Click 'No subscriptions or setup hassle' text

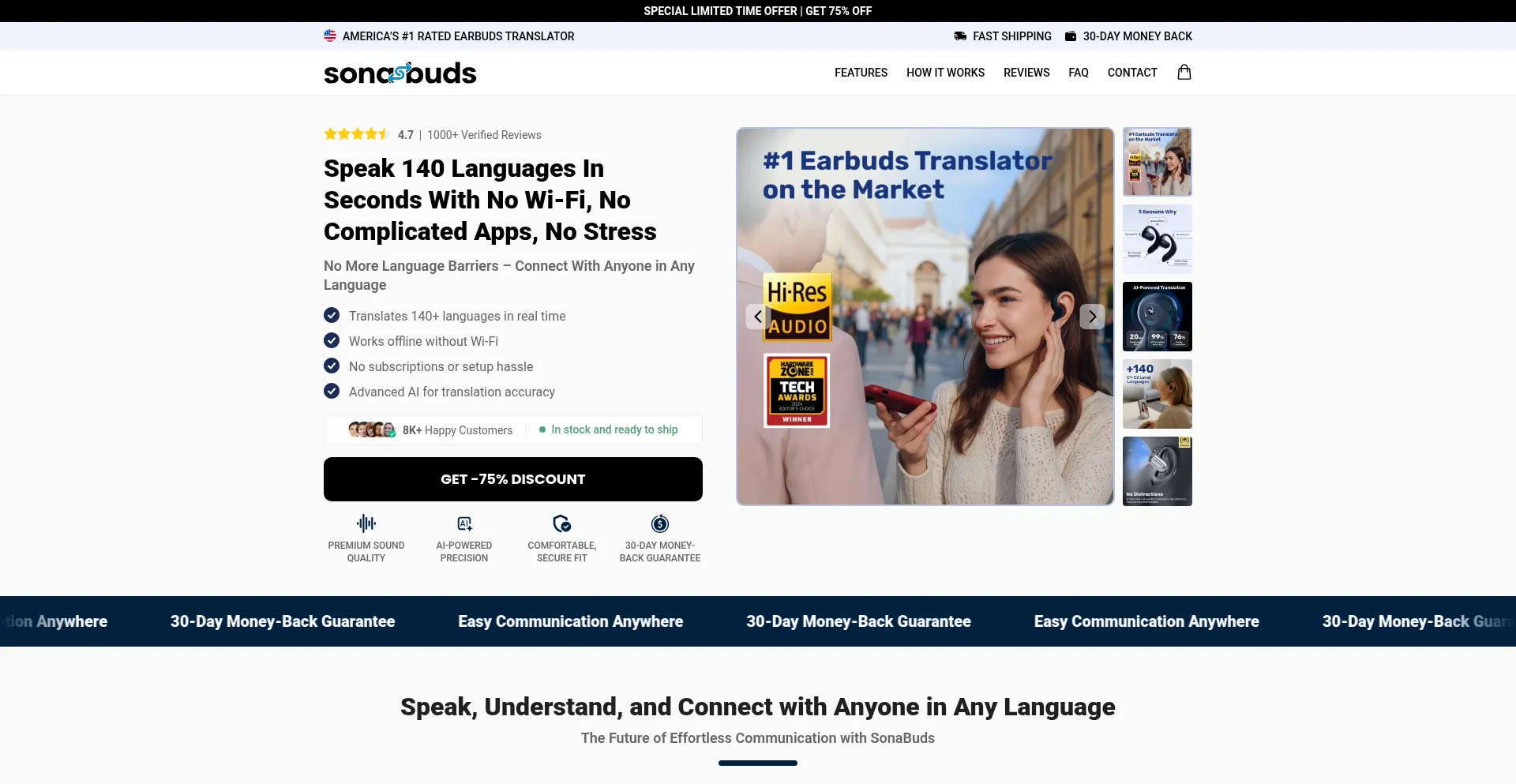point(441,366)
